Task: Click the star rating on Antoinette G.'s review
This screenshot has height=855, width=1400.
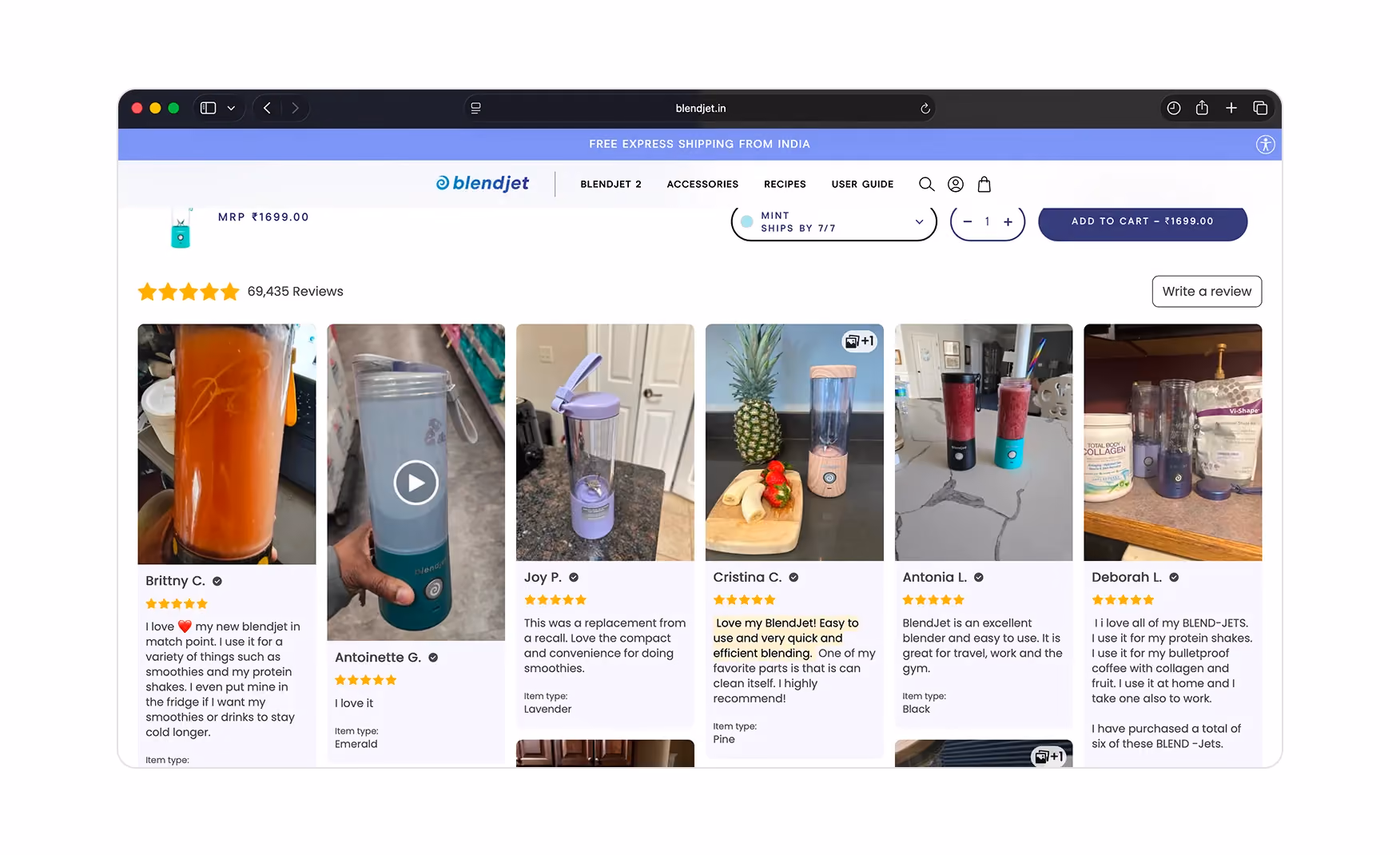Action: pyautogui.click(x=366, y=680)
